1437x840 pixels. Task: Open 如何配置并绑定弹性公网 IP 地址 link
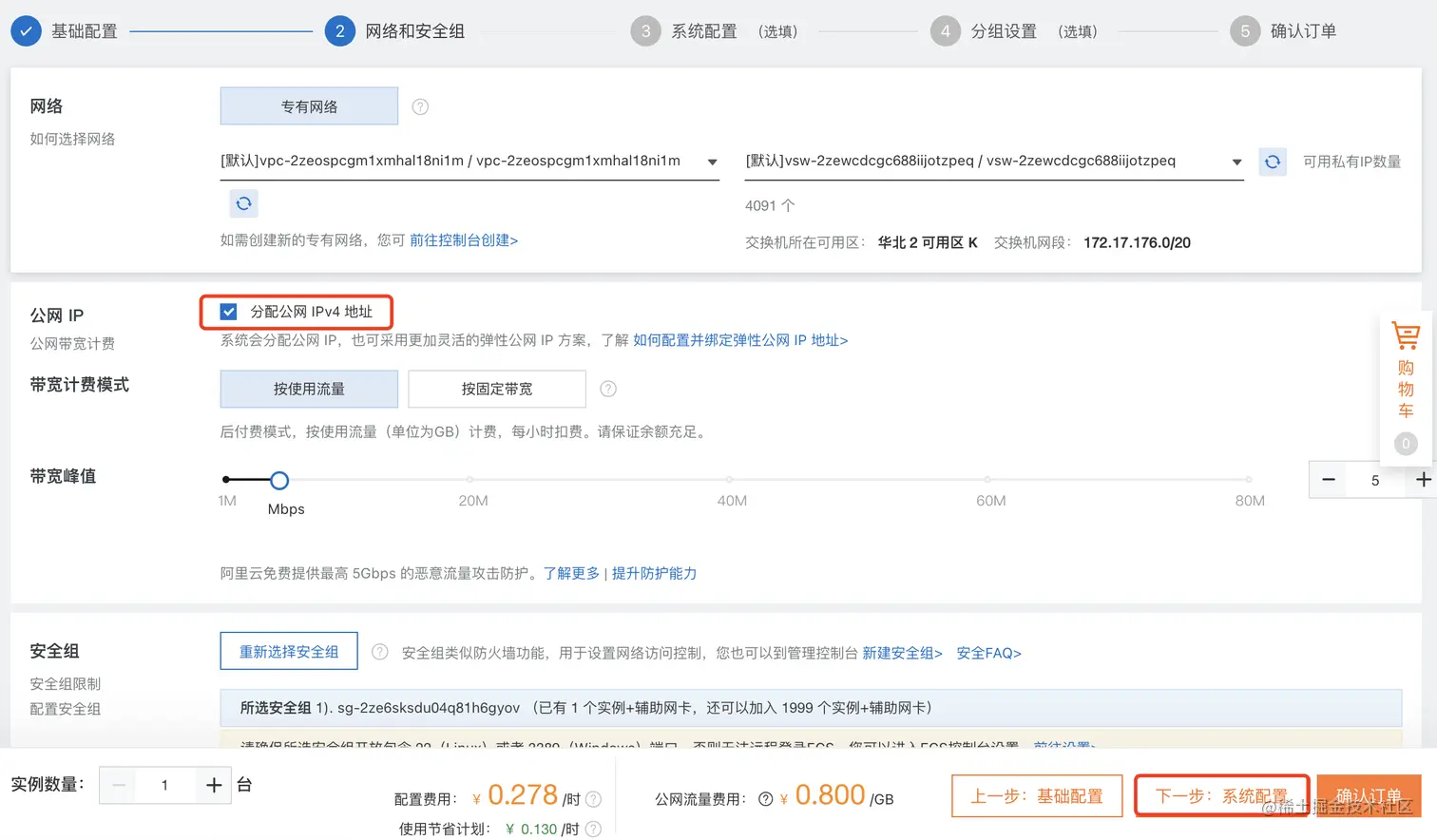point(740,340)
